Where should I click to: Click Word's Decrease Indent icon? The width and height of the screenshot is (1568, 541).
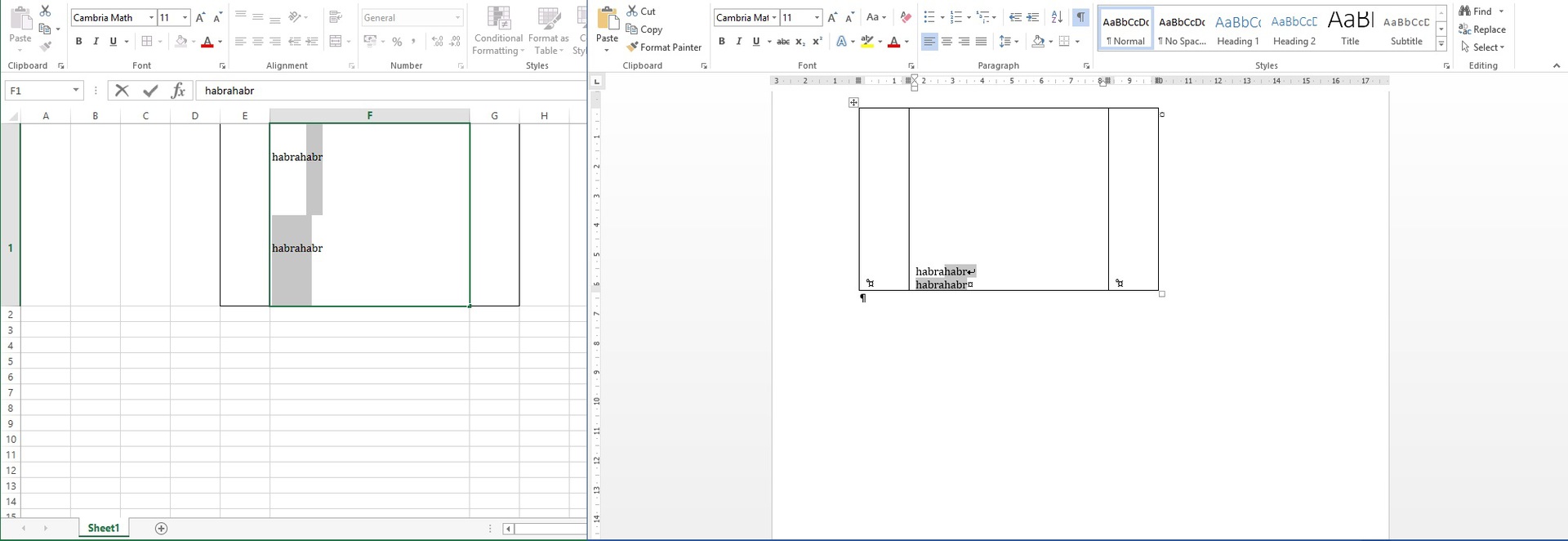(1015, 17)
